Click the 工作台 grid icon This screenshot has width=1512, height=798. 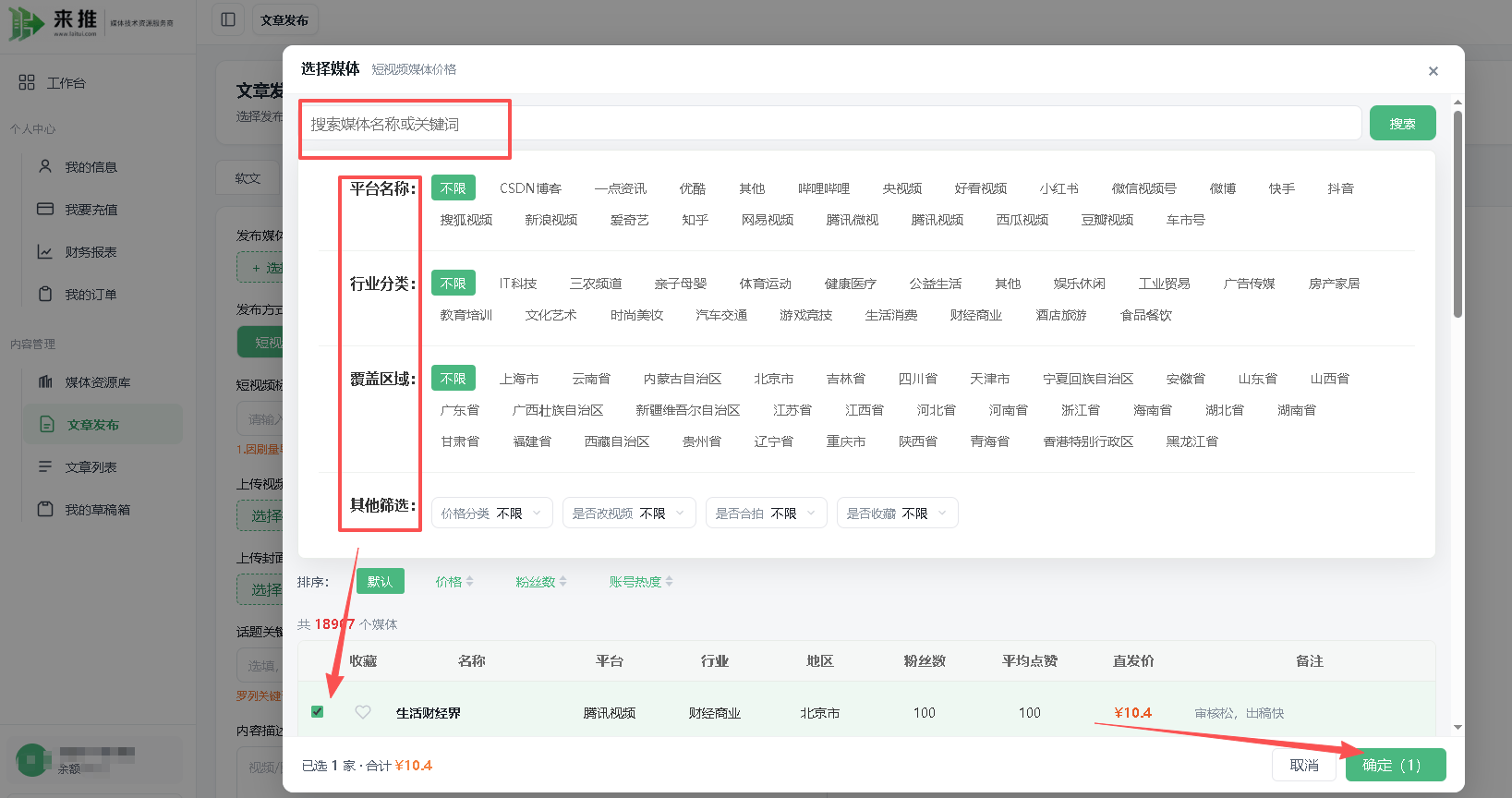tap(27, 82)
